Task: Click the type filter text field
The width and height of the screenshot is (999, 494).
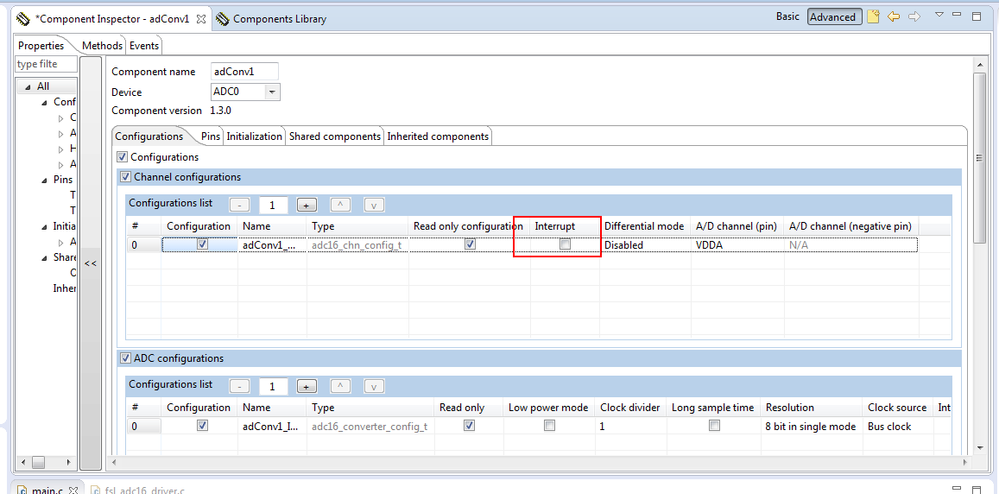Action: tap(46, 64)
